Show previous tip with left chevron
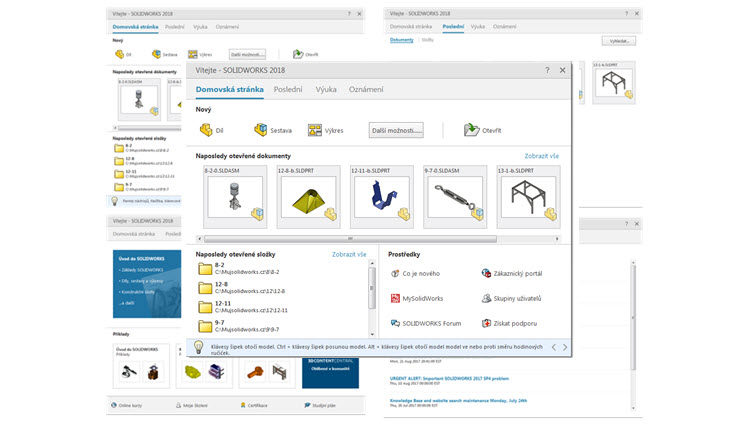 click(x=554, y=347)
